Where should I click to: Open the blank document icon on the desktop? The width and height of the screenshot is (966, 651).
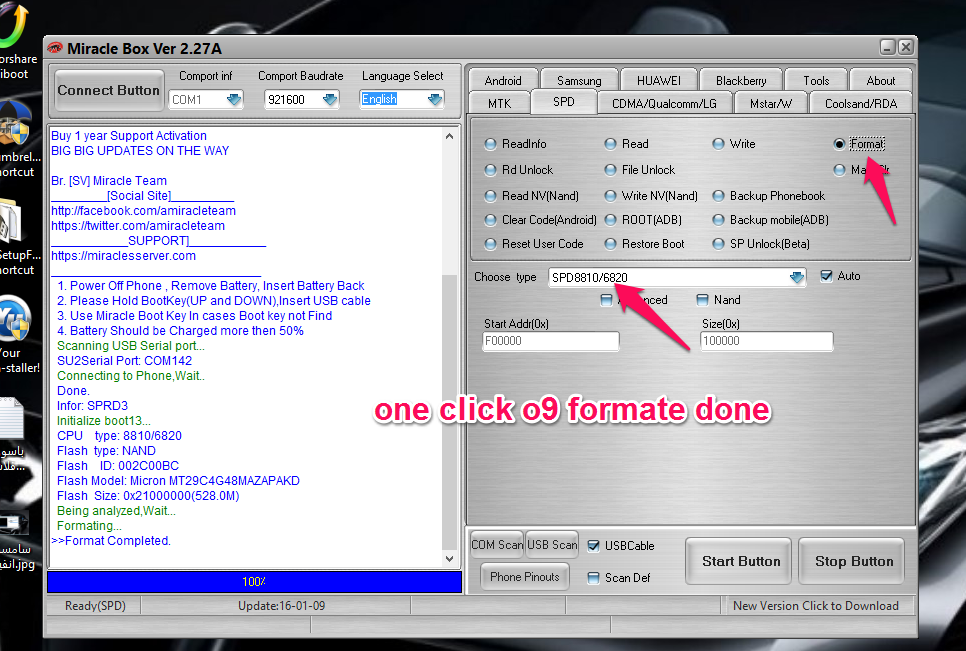(12, 419)
